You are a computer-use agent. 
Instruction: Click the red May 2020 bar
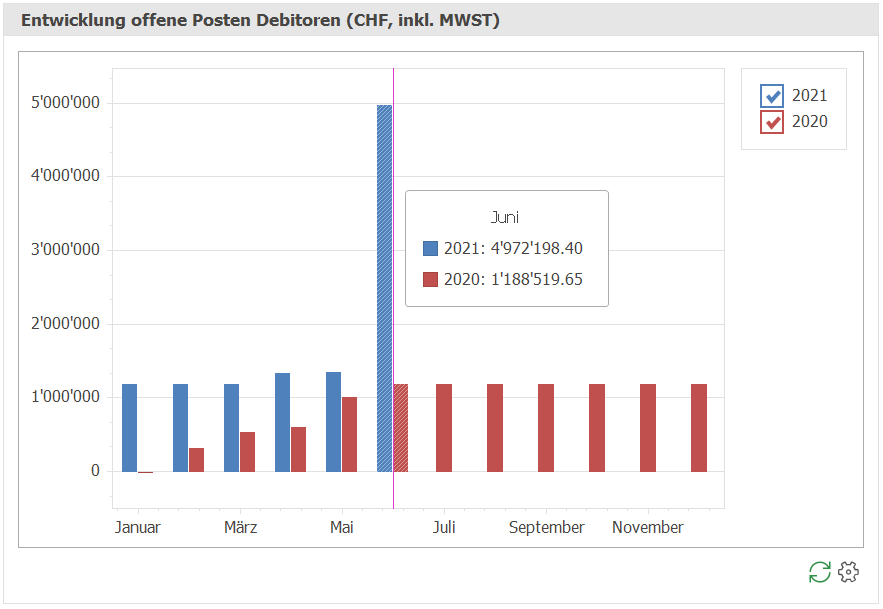click(349, 434)
